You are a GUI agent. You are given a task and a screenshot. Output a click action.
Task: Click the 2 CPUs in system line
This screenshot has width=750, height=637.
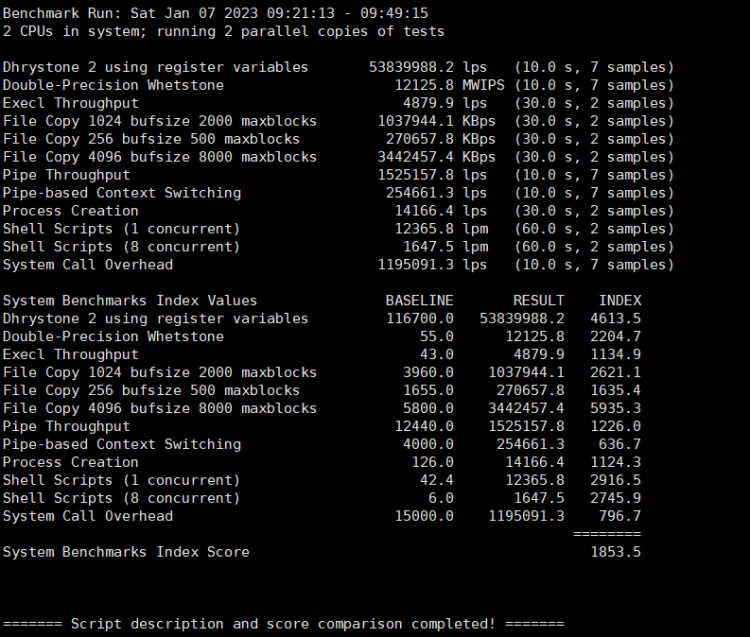(x=223, y=31)
